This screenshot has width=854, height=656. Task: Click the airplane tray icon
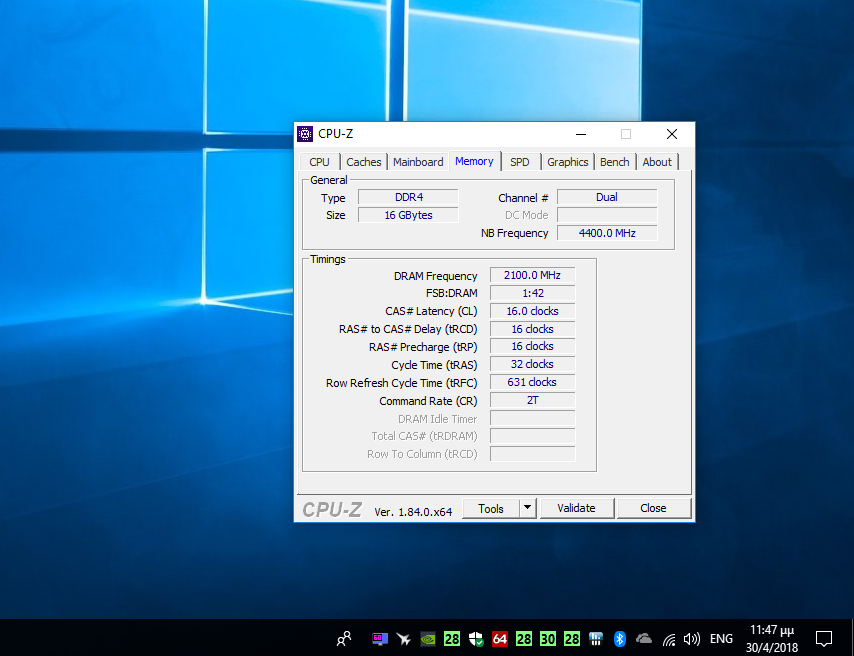[x=404, y=639]
